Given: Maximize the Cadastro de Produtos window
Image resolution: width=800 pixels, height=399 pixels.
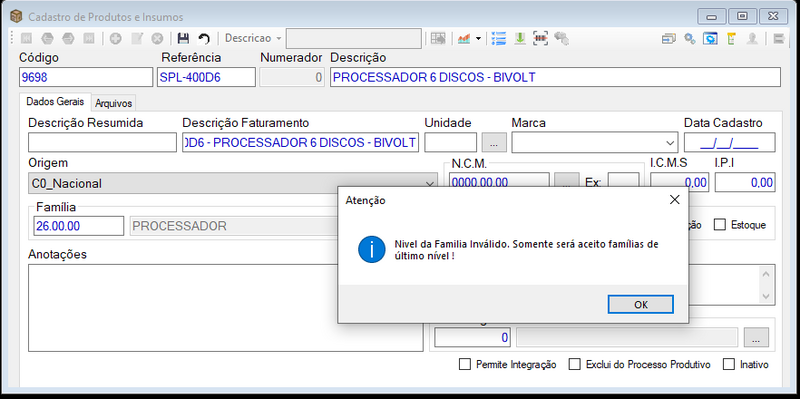Looking at the screenshot, I should 742,16.
